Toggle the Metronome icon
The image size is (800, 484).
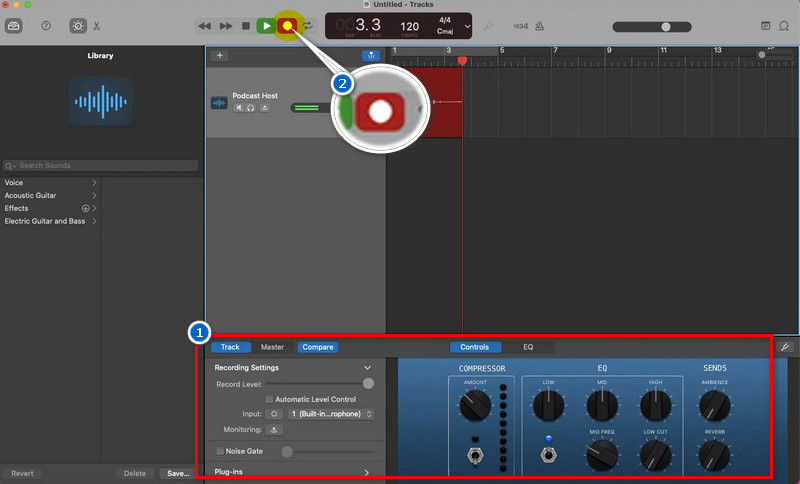pyautogui.click(x=539, y=26)
